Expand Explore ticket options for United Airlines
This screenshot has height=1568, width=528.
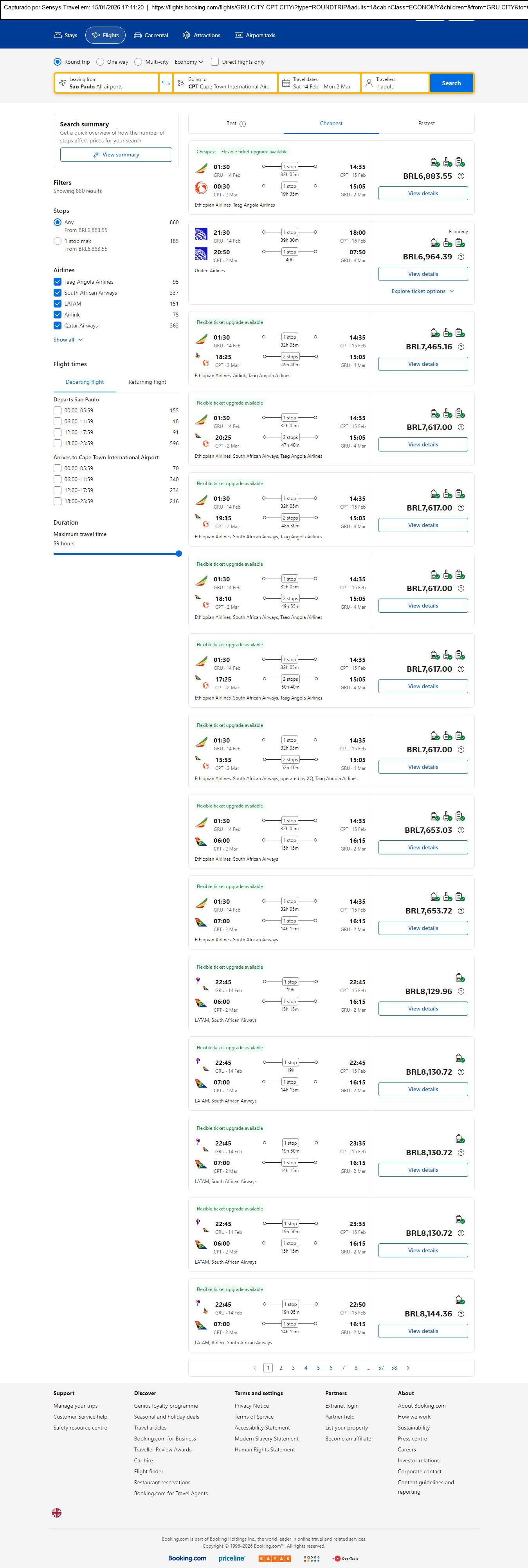click(x=423, y=291)
